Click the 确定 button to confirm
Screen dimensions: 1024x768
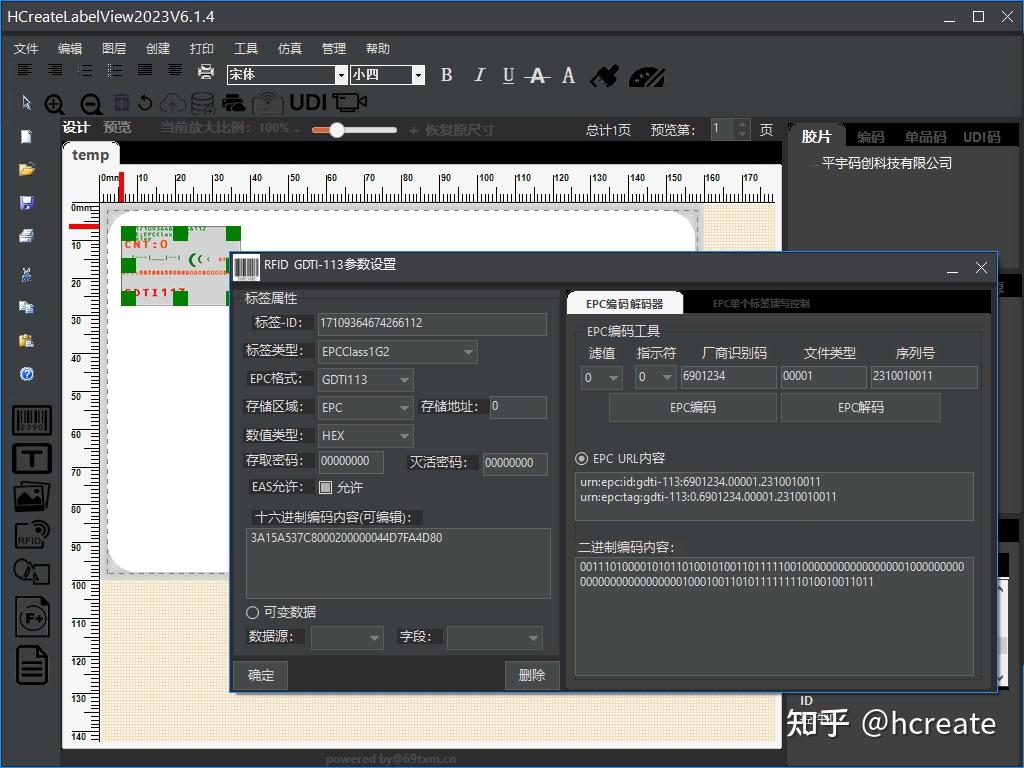260,675
